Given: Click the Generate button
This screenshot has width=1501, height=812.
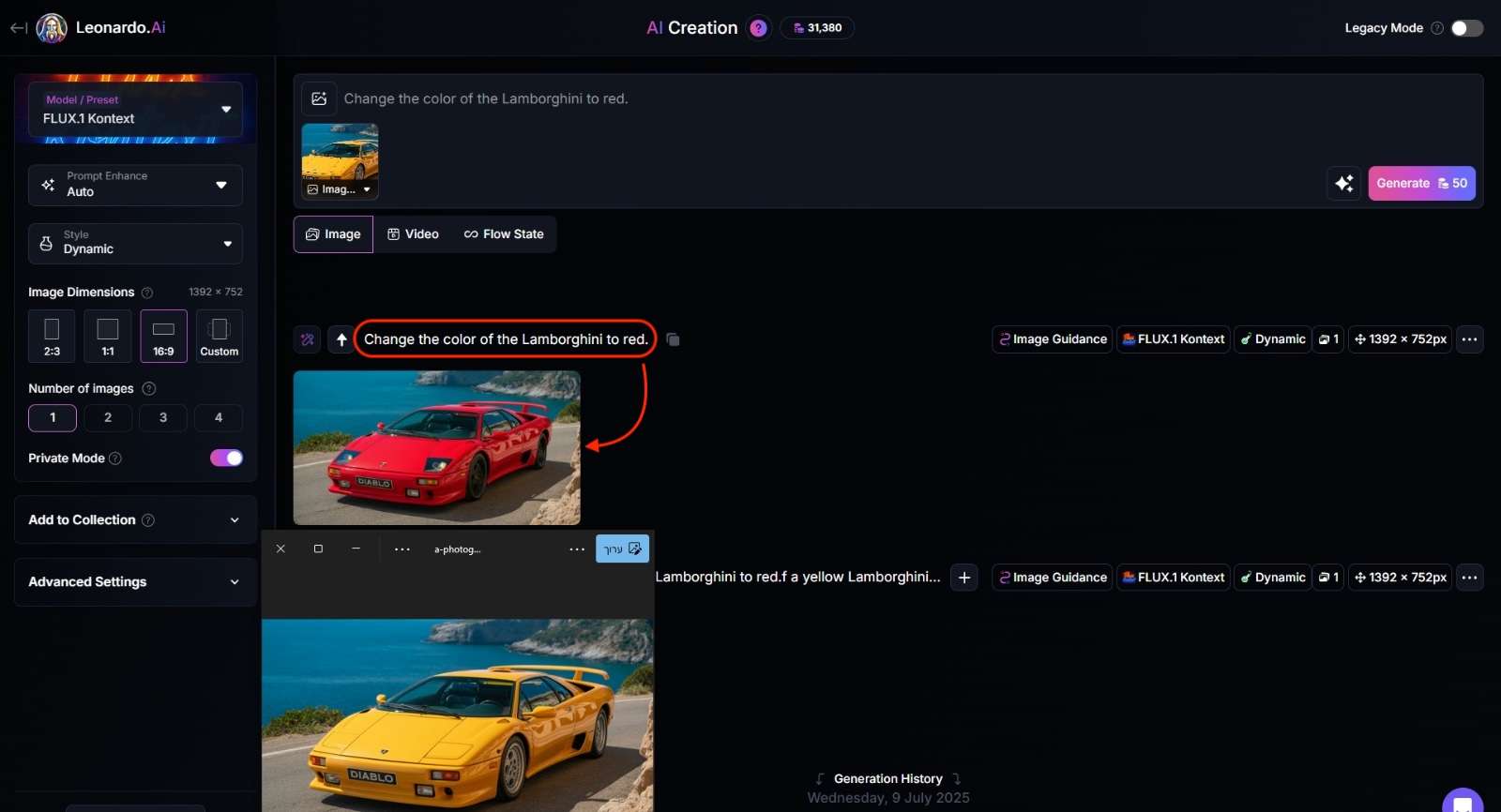Looking at the screenshot, I should 1421,183.
